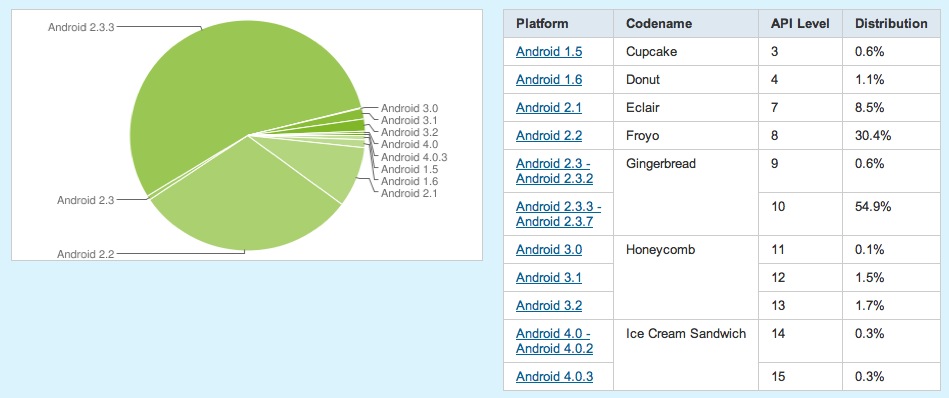
Task: Open the Android 4.0 - Android 4.0.2 link
Action: click(554, 341)
